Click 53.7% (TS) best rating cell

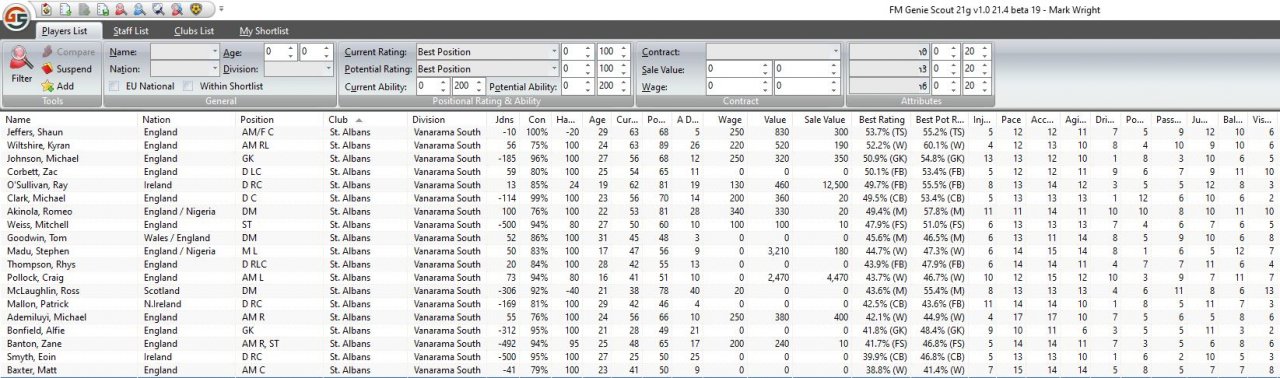[886, 132]
